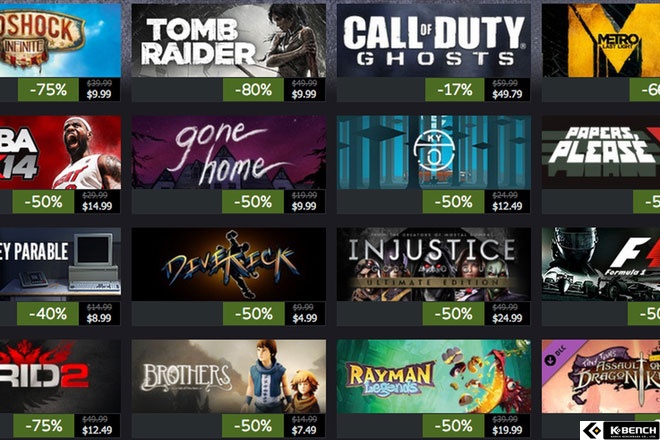Select the Gone Home game tile
Screen dimensions: 660x440
click(x=229, y=152)
